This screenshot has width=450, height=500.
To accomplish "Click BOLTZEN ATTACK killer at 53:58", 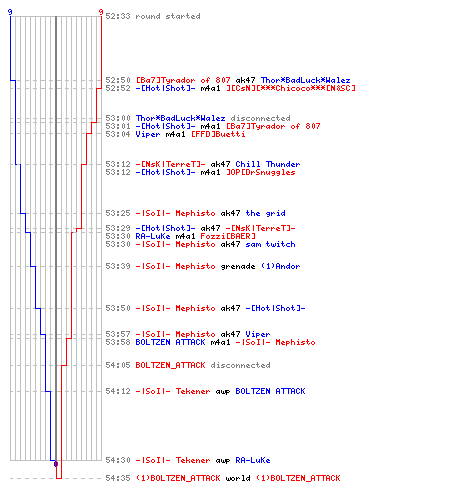I will (x=170, y=342).
